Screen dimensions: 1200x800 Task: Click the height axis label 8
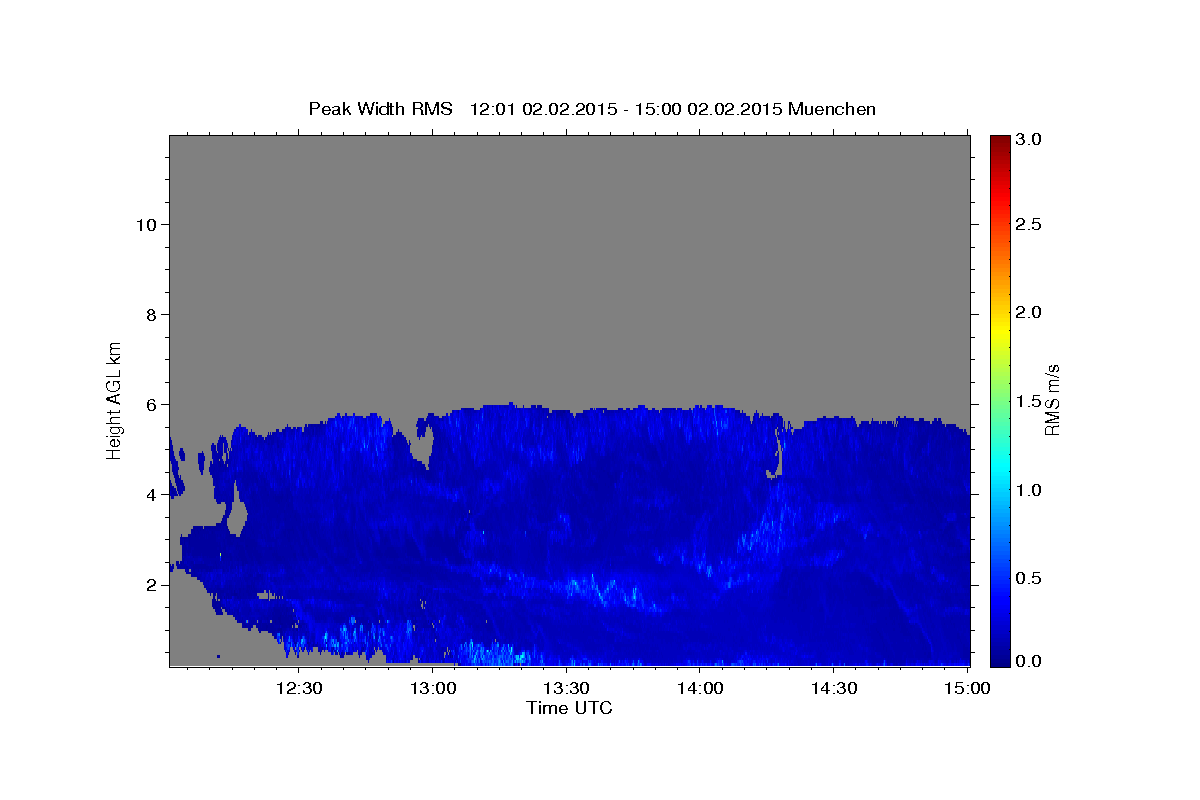tap(151, 315)
